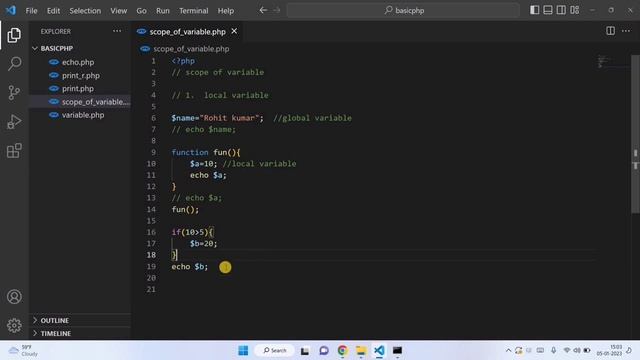Click line number 18 in the gutter
Viewport: 640px width, 360px height.
coord(151,255)
